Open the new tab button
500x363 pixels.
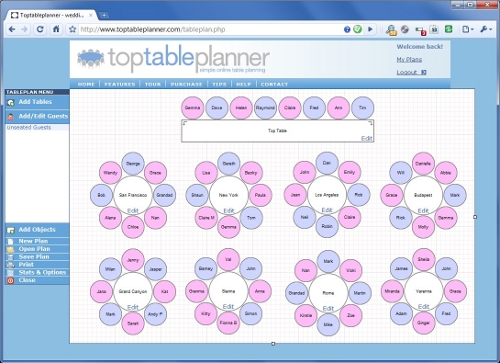pyautogui.click(x=104, y=15)
